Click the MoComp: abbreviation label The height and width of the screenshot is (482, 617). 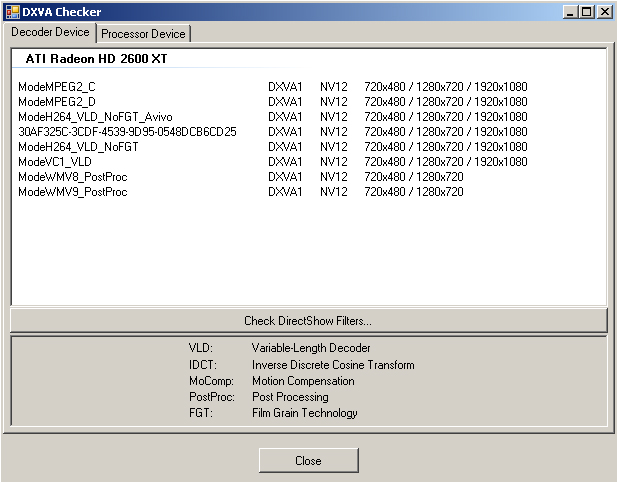[x=211, y=381]
